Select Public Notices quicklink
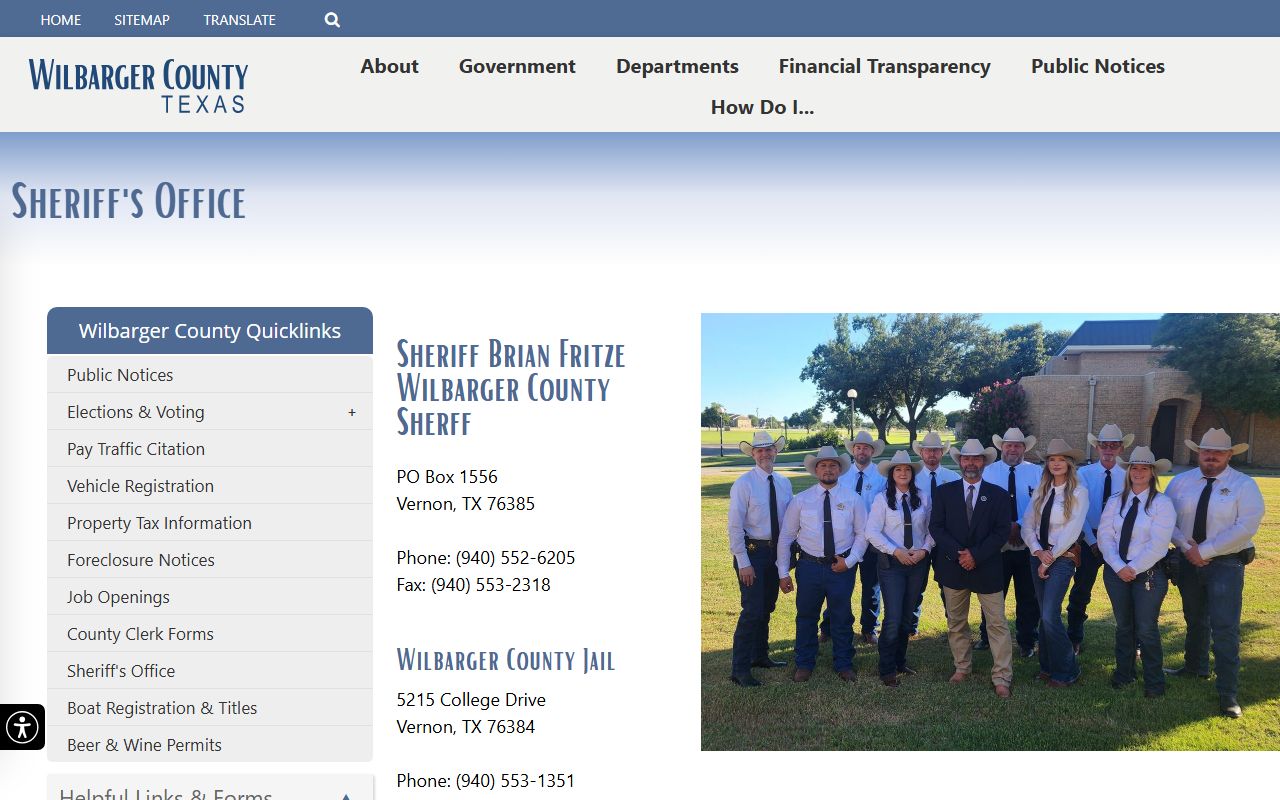Screen dimensions: 1280x800 point(210,375)
